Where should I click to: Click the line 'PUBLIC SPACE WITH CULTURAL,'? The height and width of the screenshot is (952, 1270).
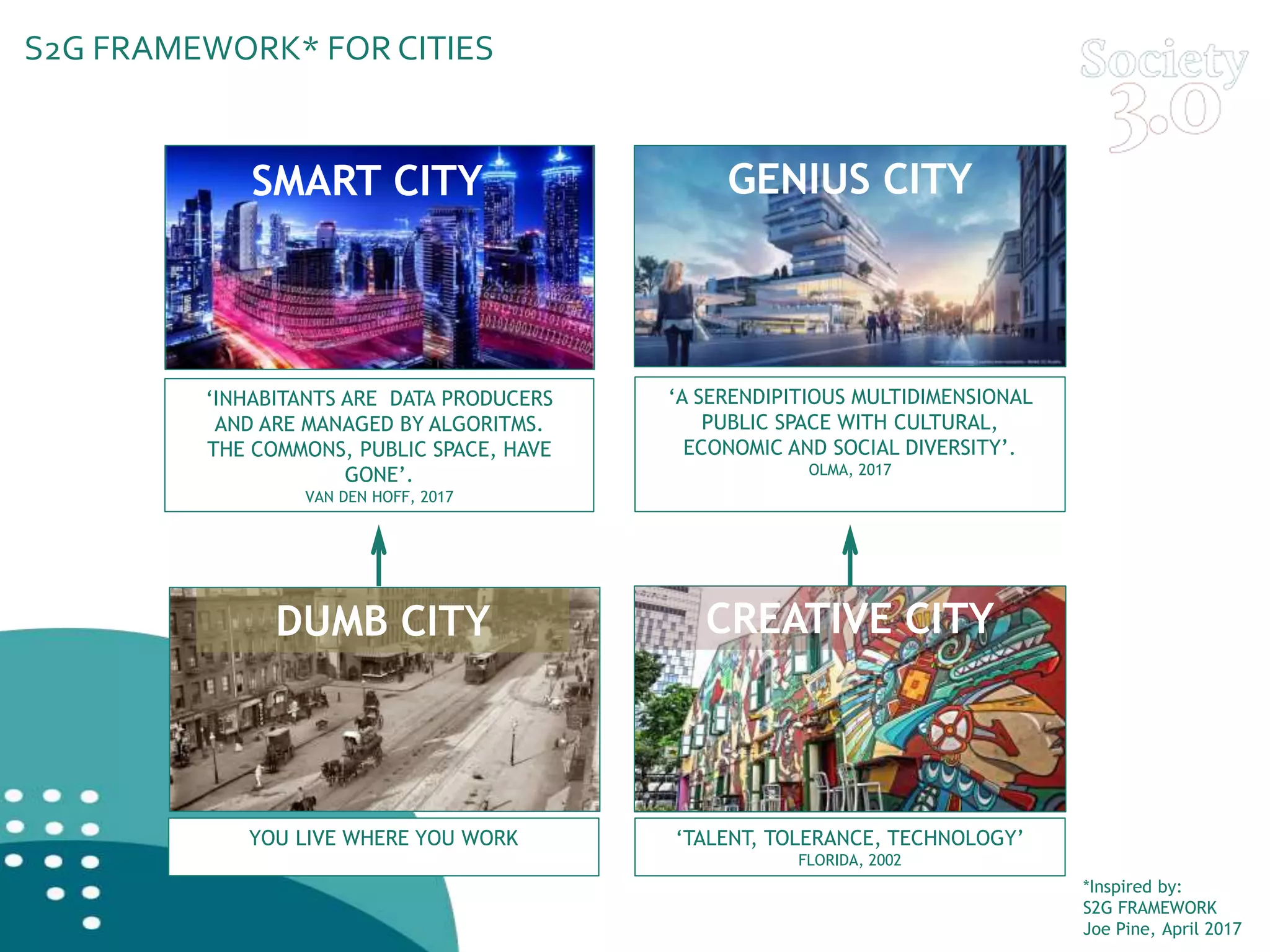850,422
